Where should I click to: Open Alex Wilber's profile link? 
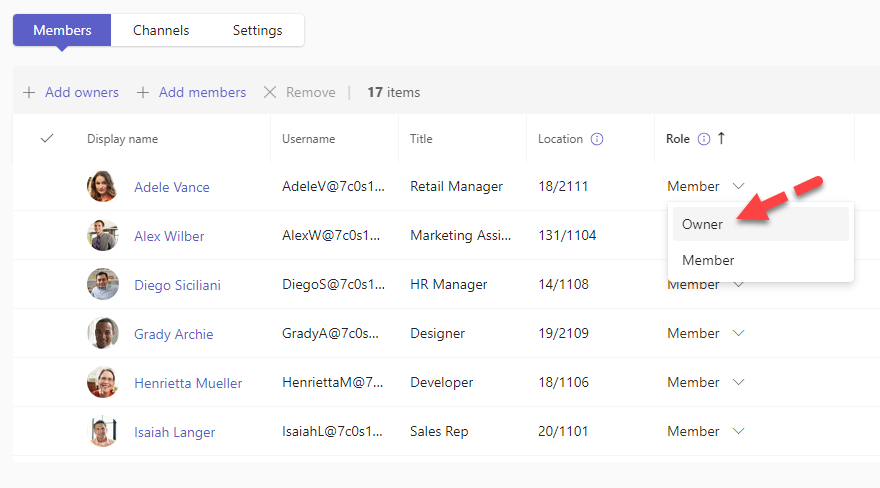pyautogui.click(x=169, y=236)
